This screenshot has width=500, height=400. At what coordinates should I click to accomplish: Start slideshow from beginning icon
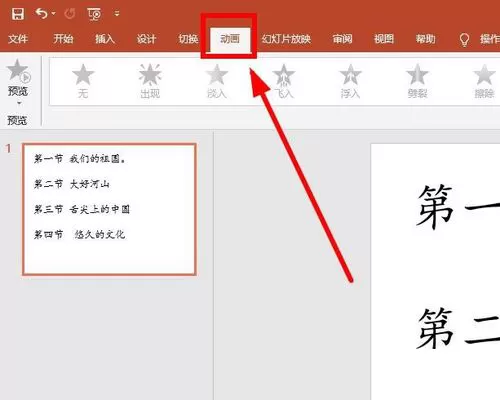[x=94, y=14]
